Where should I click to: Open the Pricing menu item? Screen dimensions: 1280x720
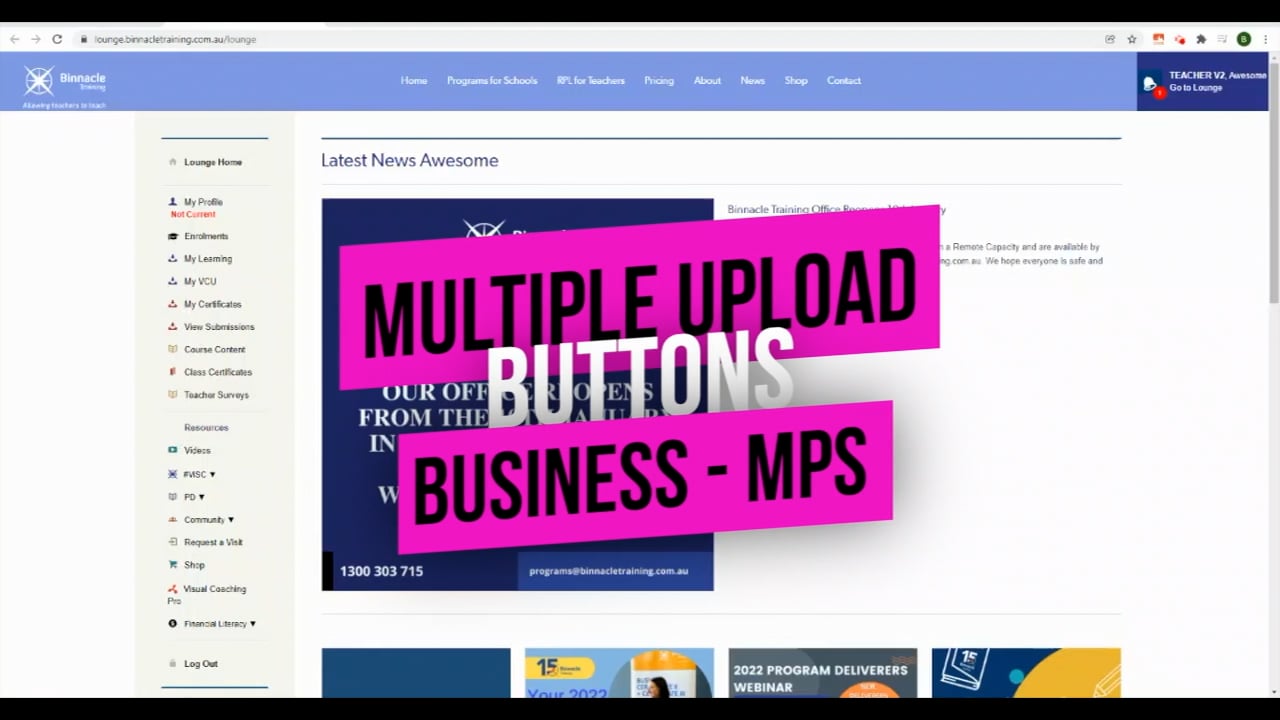(x=659, y=81)
